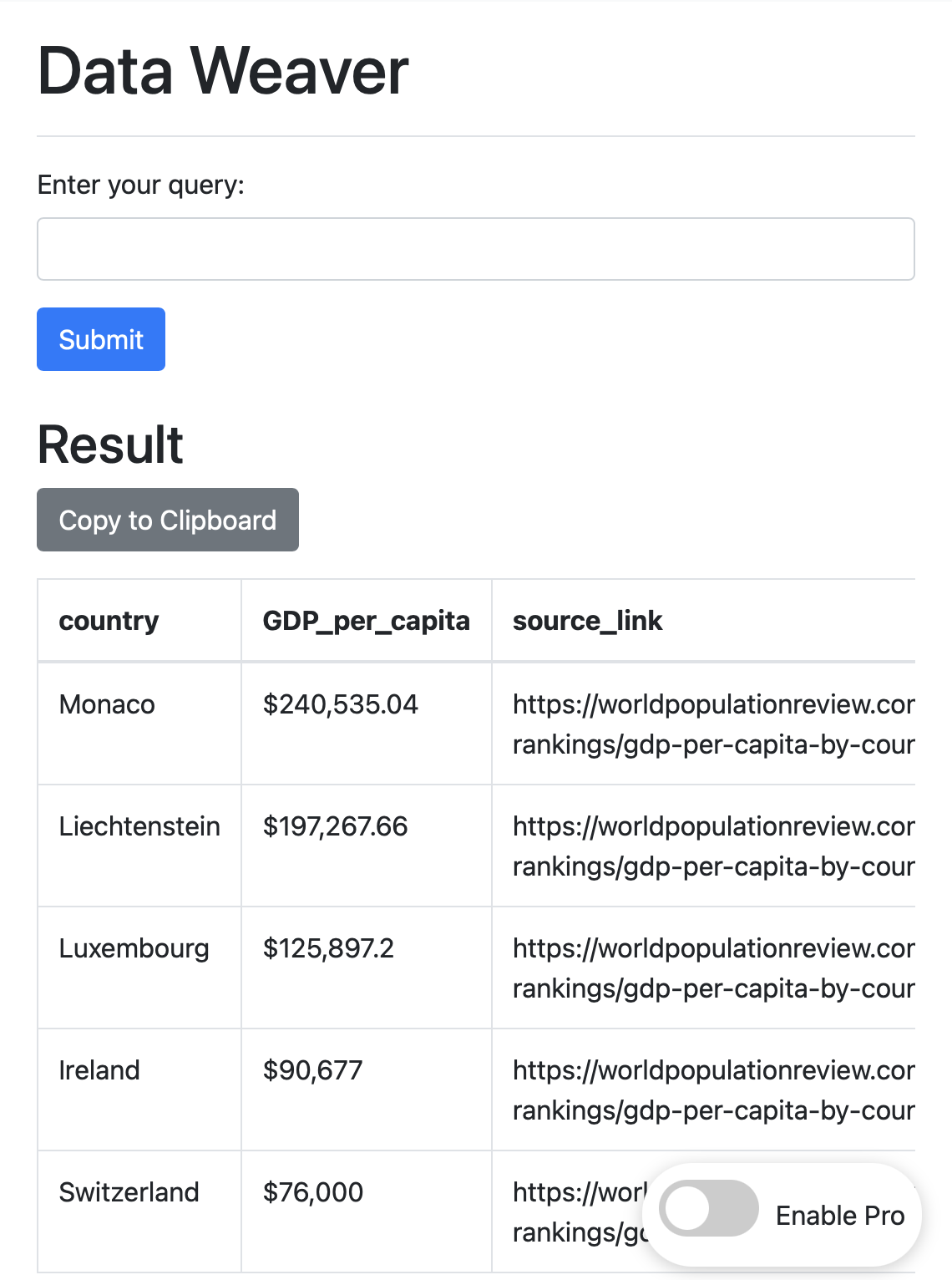Click the Data Weaver title
The image size is (952, 1280).
pos(223,71)
